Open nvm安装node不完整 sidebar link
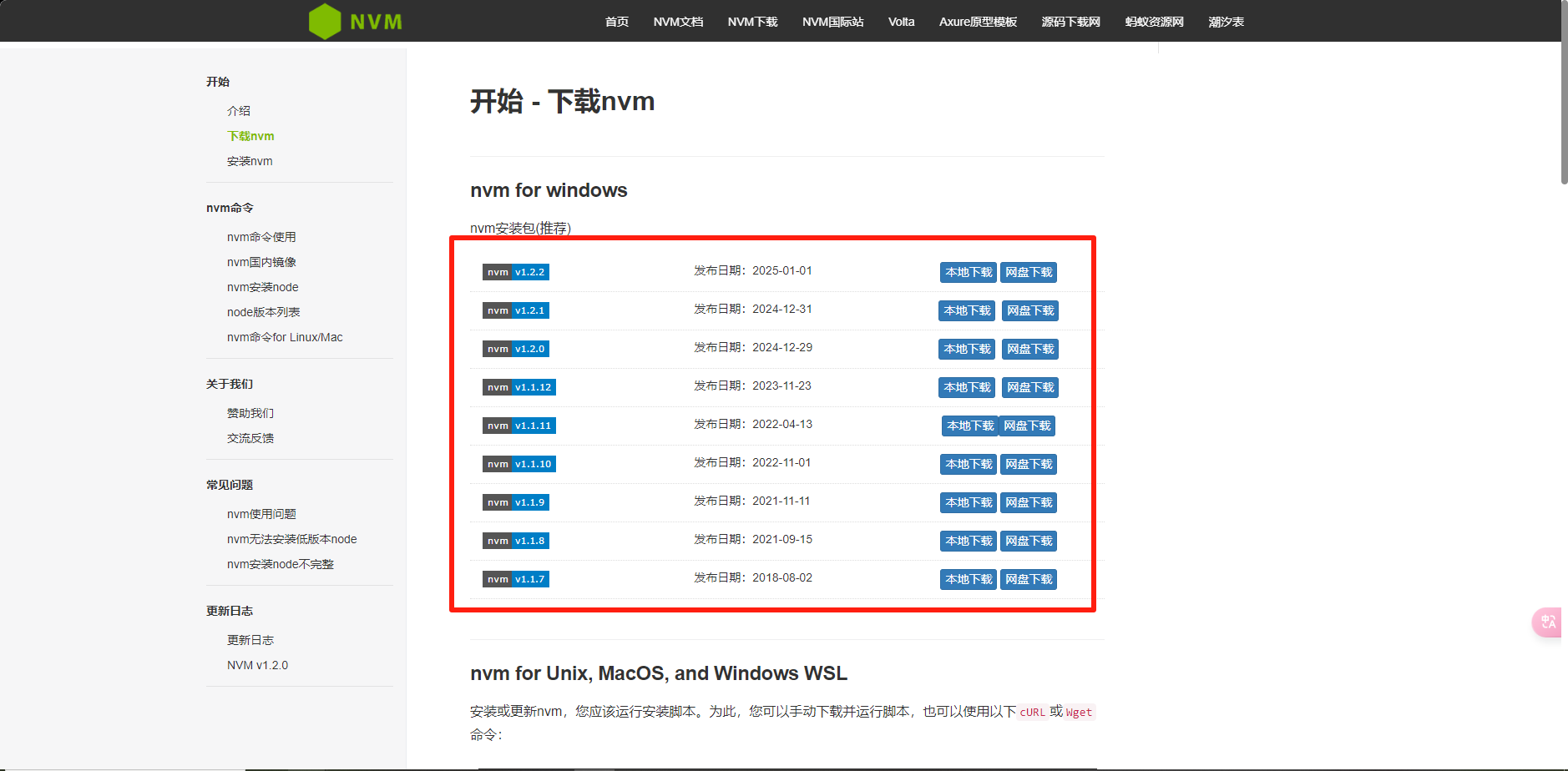This screenshot has height=771, width=1568. coord(280,564)
